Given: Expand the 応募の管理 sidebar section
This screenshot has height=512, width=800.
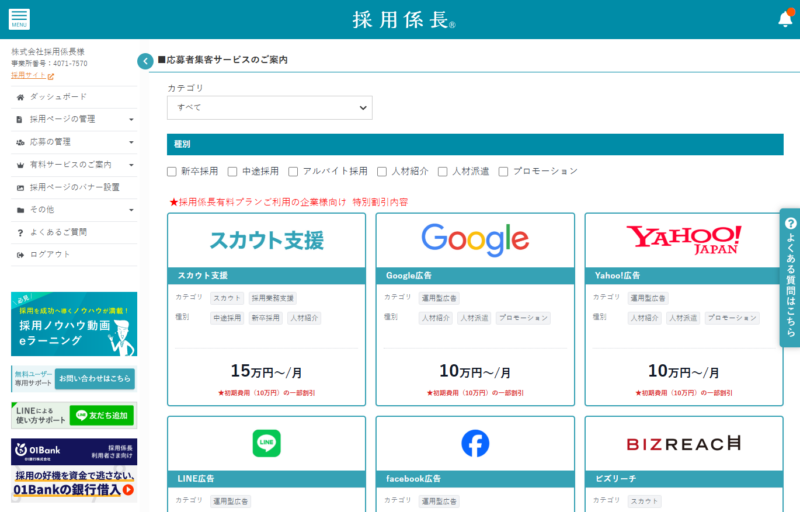Looking at the screenshot, I should [x=75, y=142].
